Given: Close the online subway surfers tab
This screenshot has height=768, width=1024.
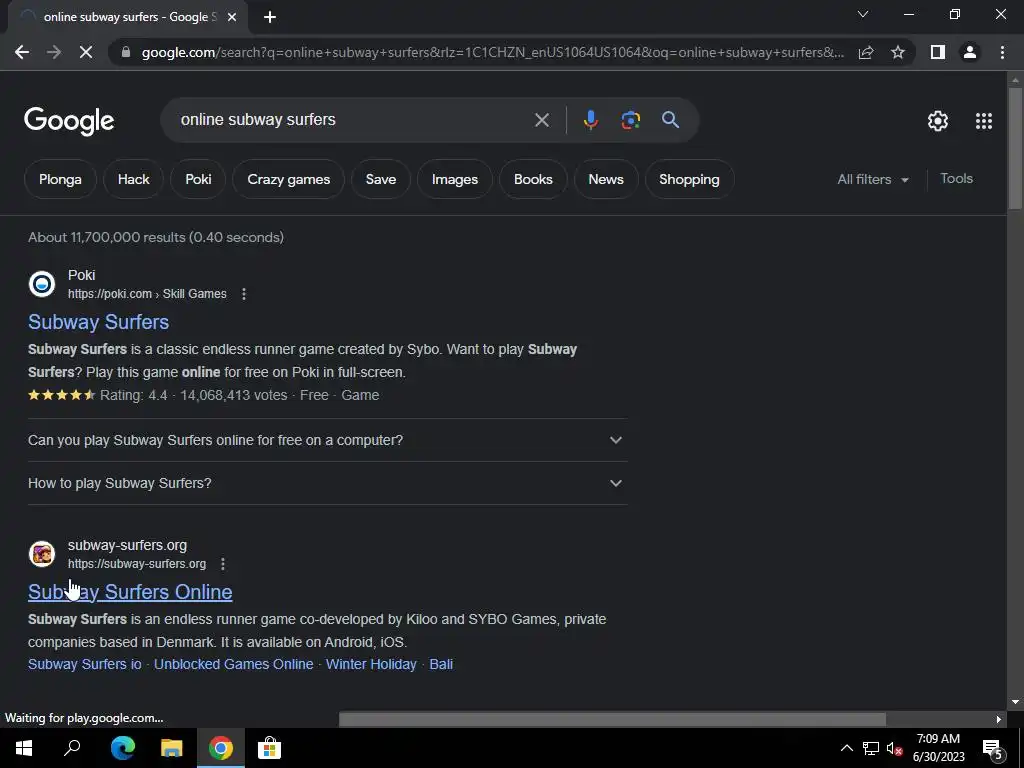Looking at the screenshot, I should pos(232,18).
